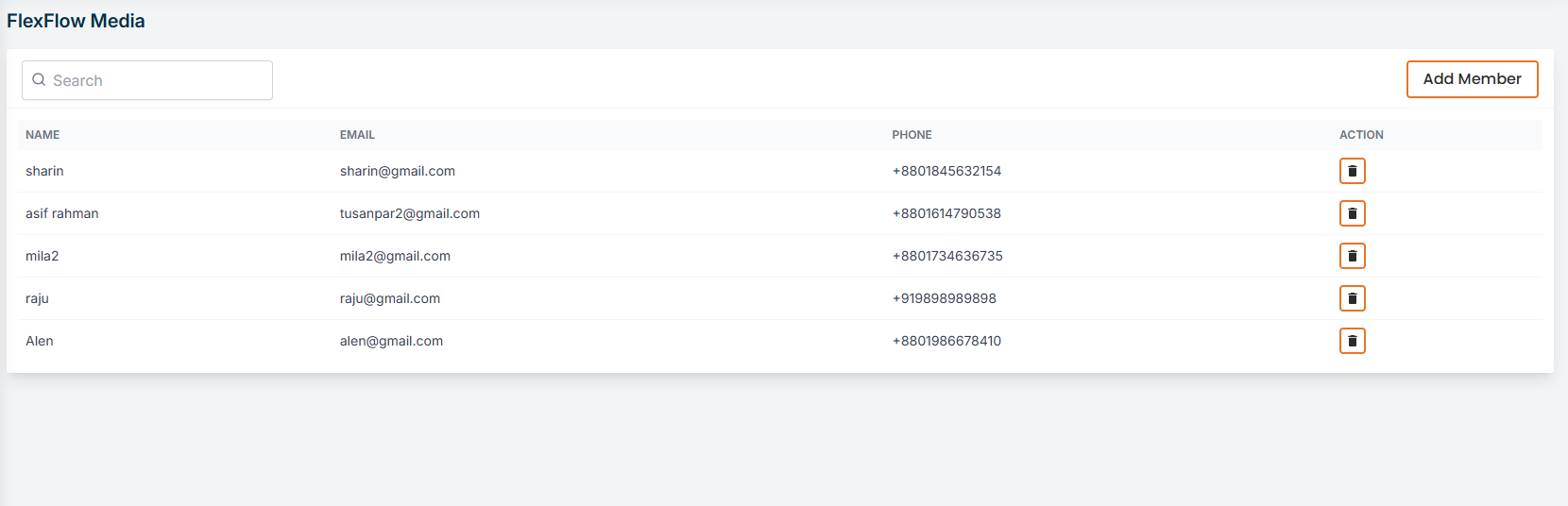Select the Alen name cell
The height and width of the screenshot is (506, 1568).
(x=40, y=341)
